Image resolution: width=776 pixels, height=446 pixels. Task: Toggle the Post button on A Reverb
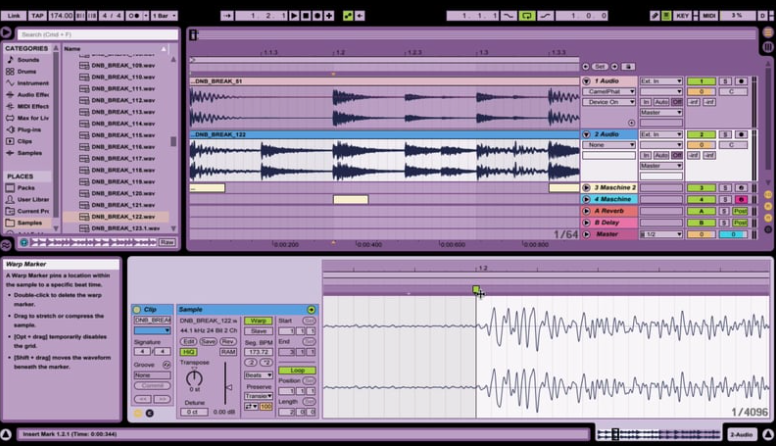click(x=740, y=211)
